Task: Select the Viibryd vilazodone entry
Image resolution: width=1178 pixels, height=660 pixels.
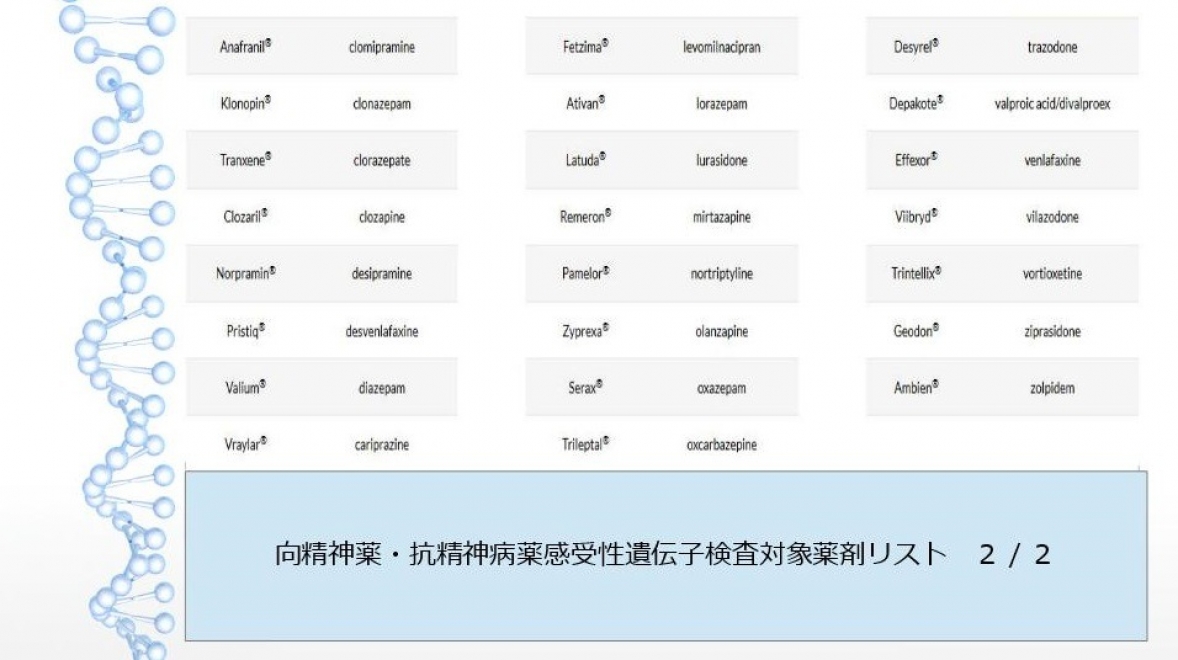Action: point(1000,217)
